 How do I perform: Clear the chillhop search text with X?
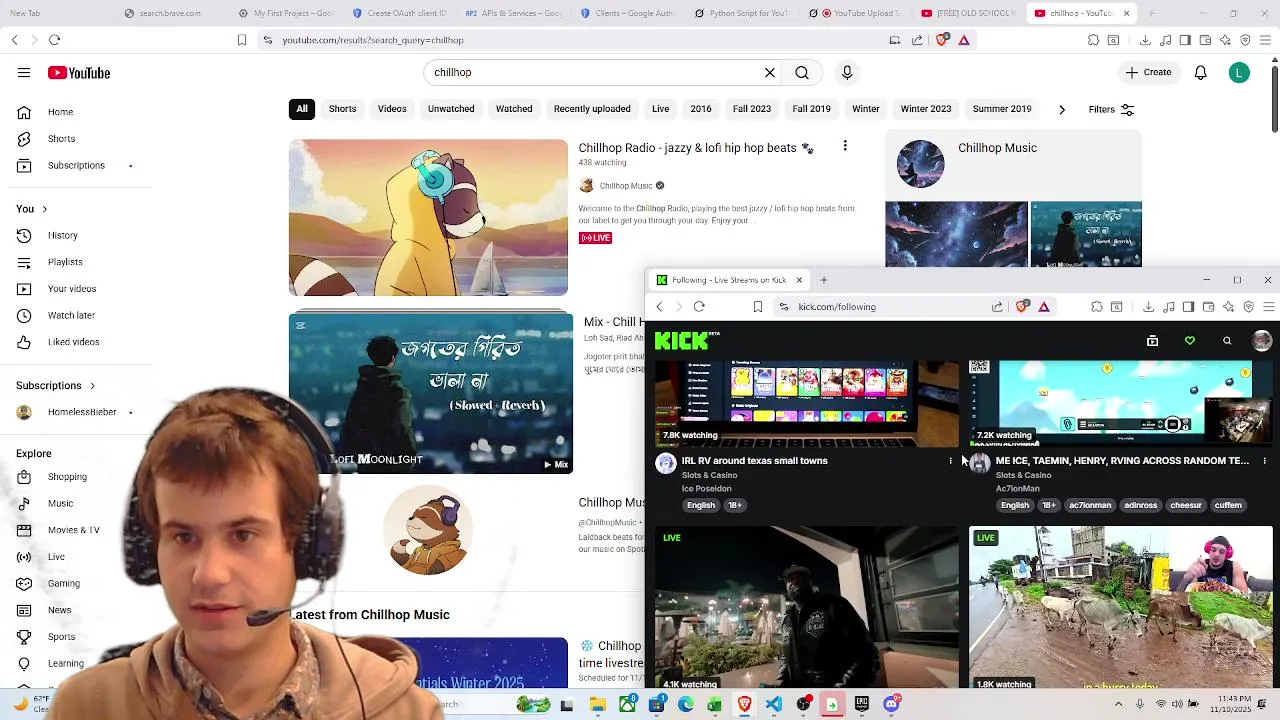click(x=770, y=72)
